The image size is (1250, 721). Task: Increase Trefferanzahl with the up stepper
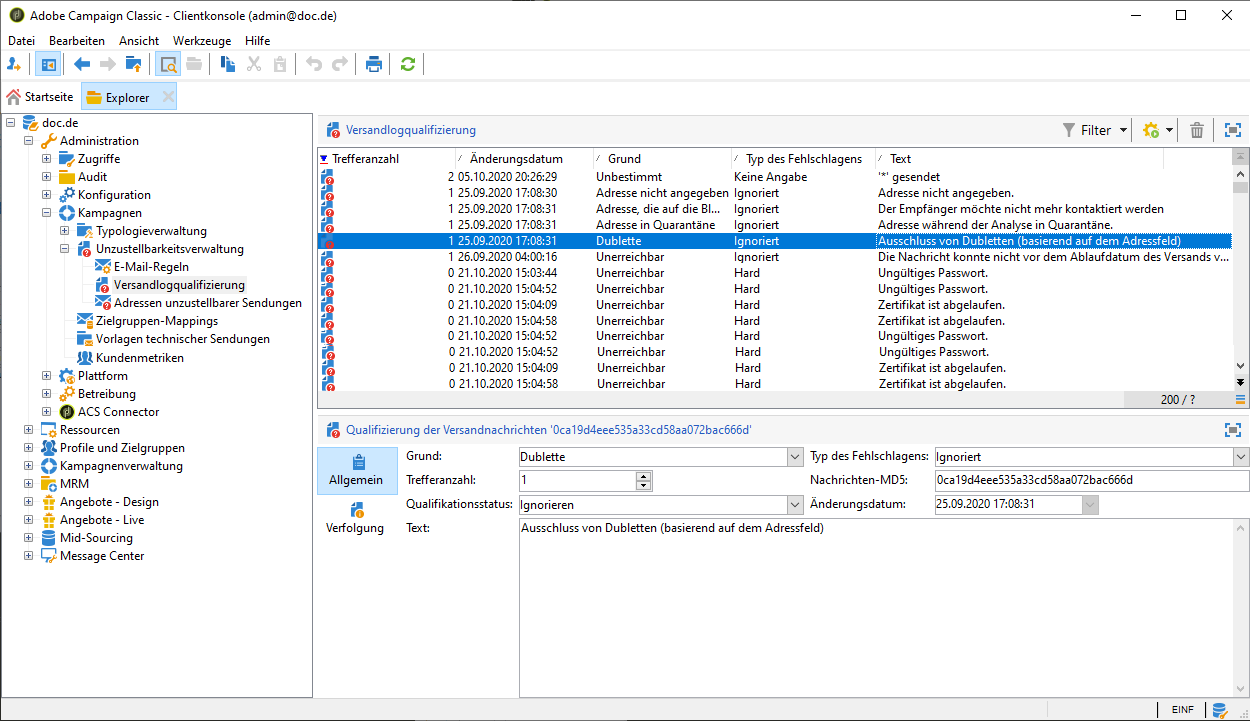tap(644, 475)
